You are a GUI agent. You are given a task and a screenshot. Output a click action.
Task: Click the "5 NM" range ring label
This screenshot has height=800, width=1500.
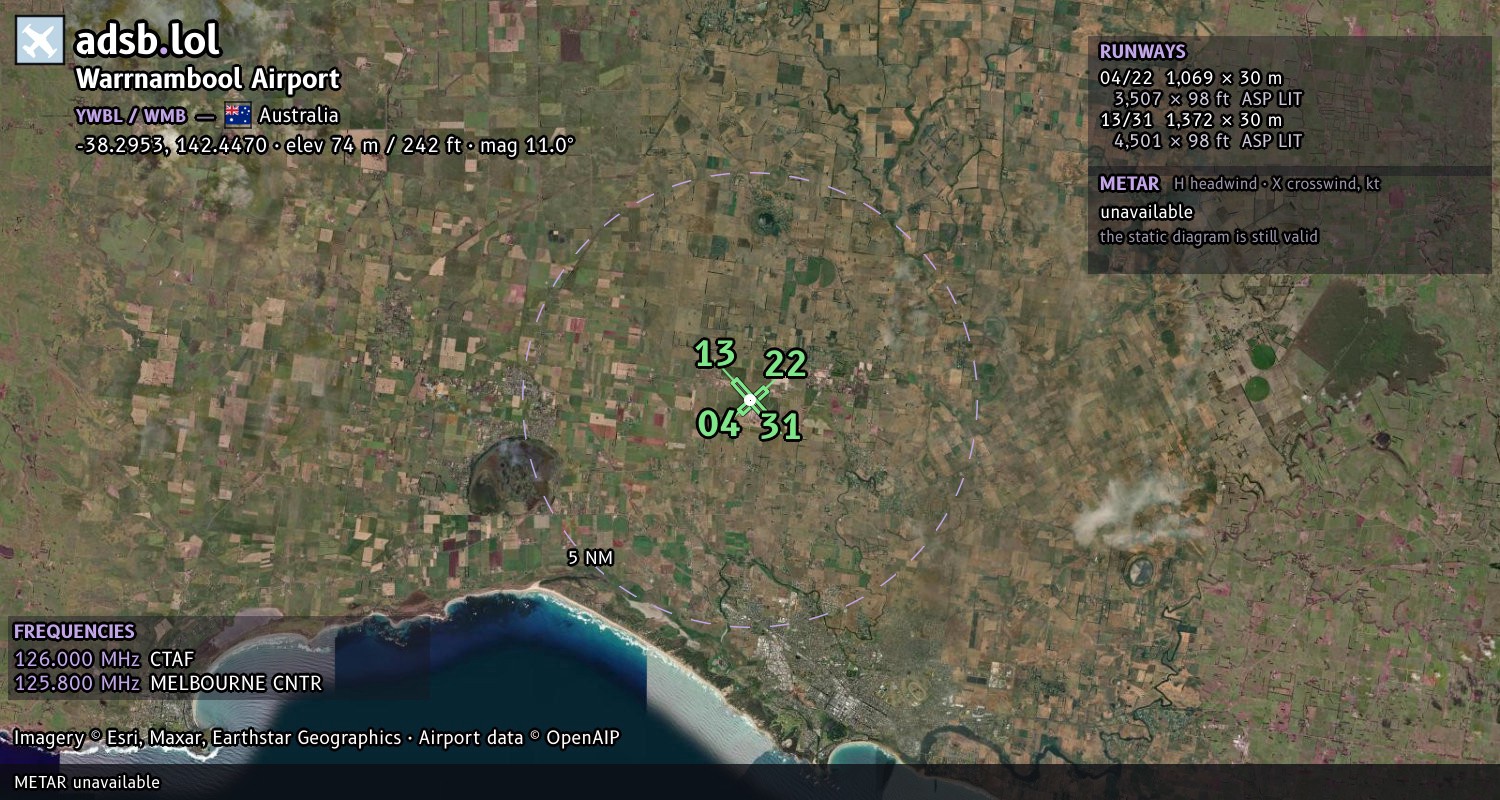590,558
